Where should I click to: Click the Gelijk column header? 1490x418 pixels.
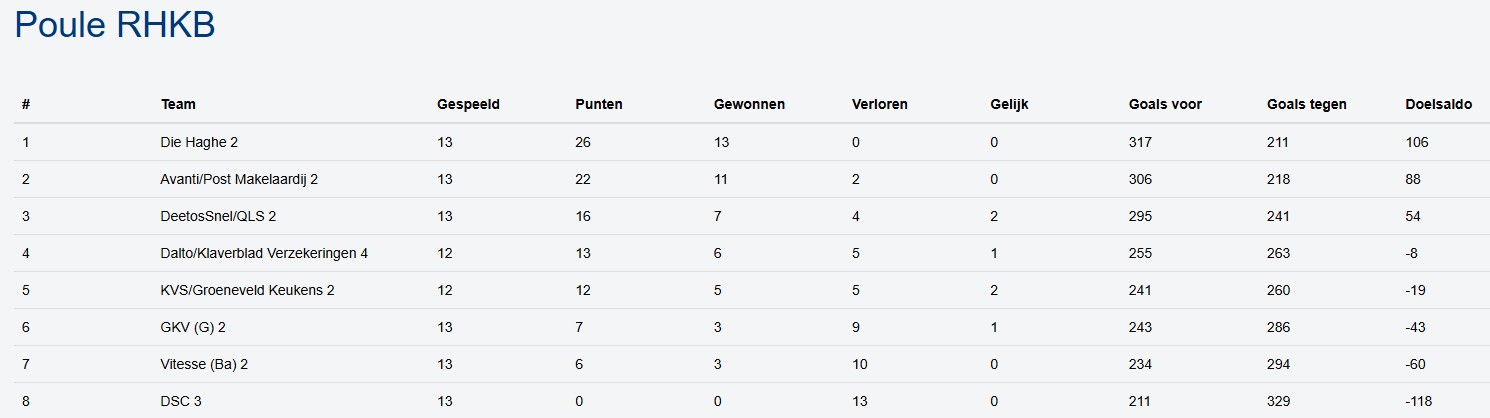1009,104
